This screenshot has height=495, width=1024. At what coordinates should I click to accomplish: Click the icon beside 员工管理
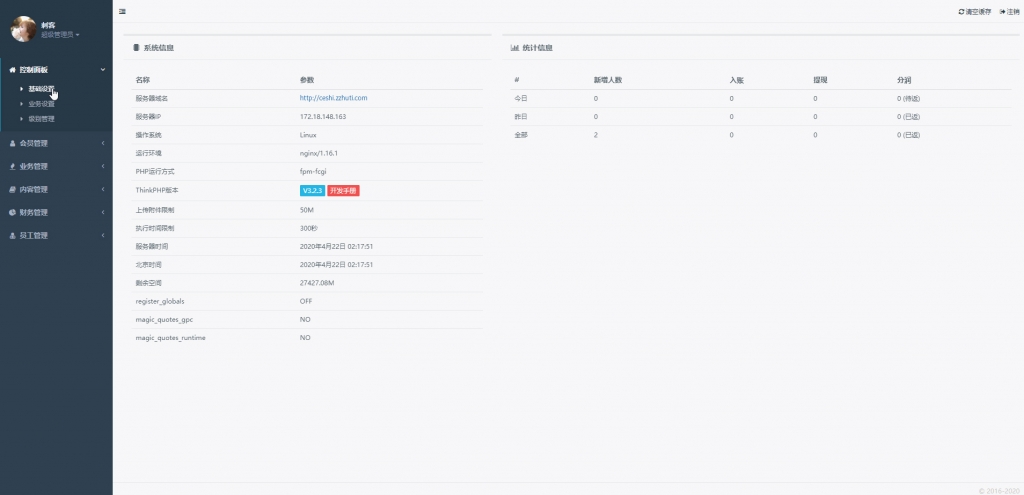[12, 235]
